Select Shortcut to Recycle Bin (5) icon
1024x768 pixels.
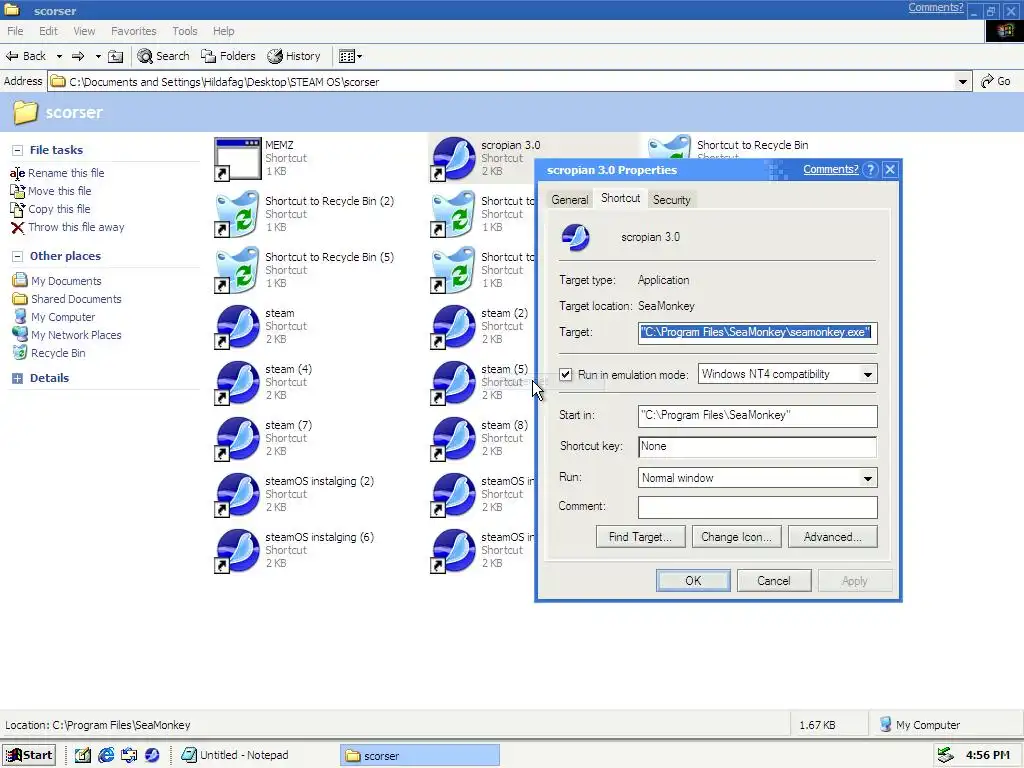(238, 270)
